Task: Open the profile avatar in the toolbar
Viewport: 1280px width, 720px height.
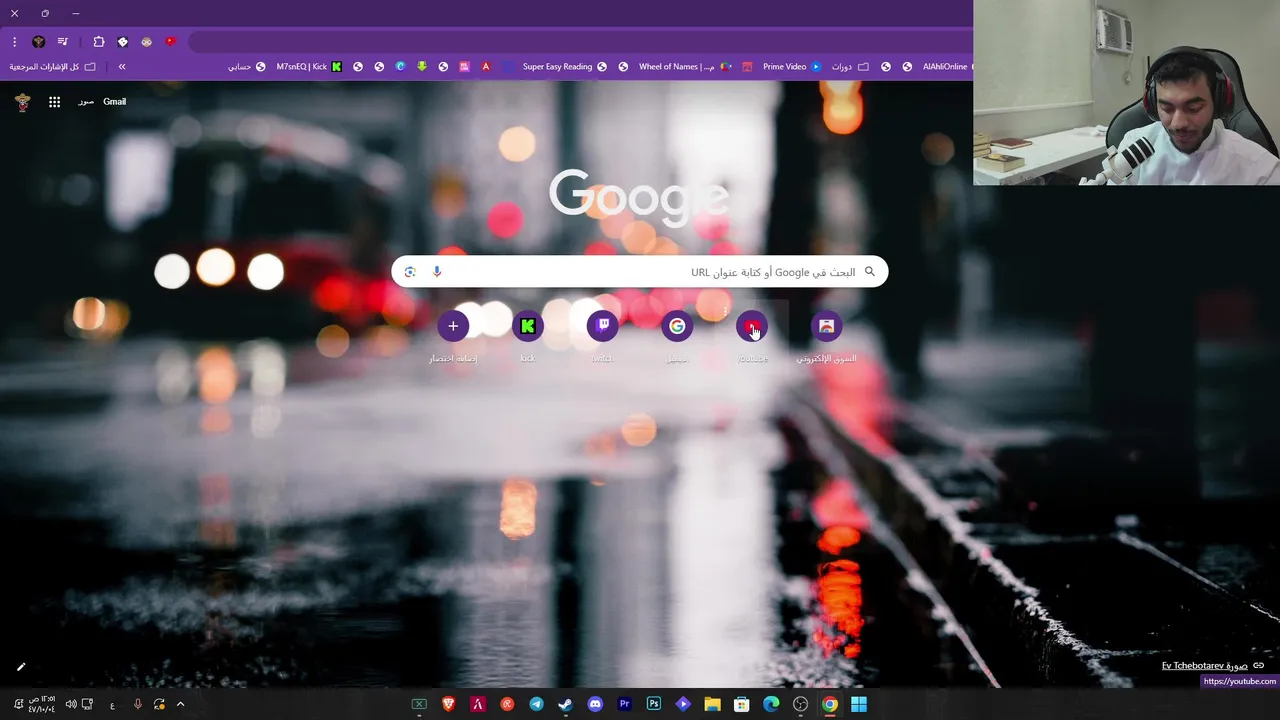Action: pos(39,42)
